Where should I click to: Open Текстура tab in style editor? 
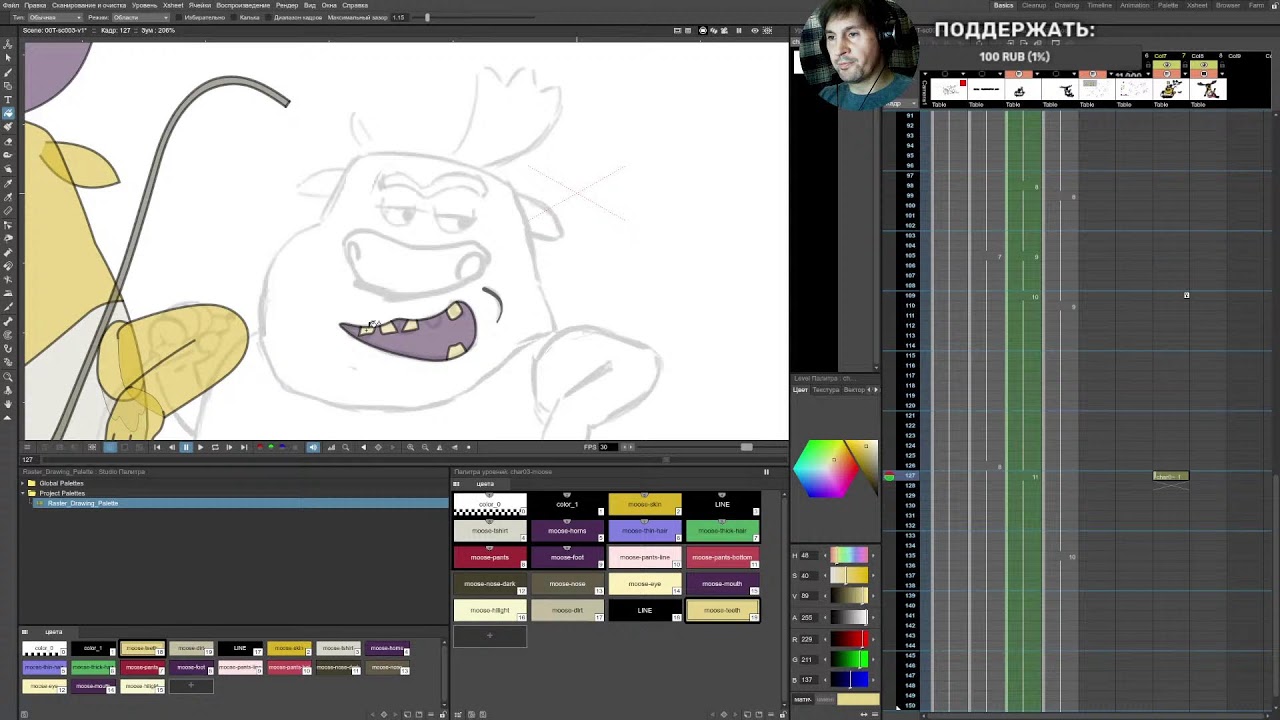pyautogui.click(x=826, y=390)
